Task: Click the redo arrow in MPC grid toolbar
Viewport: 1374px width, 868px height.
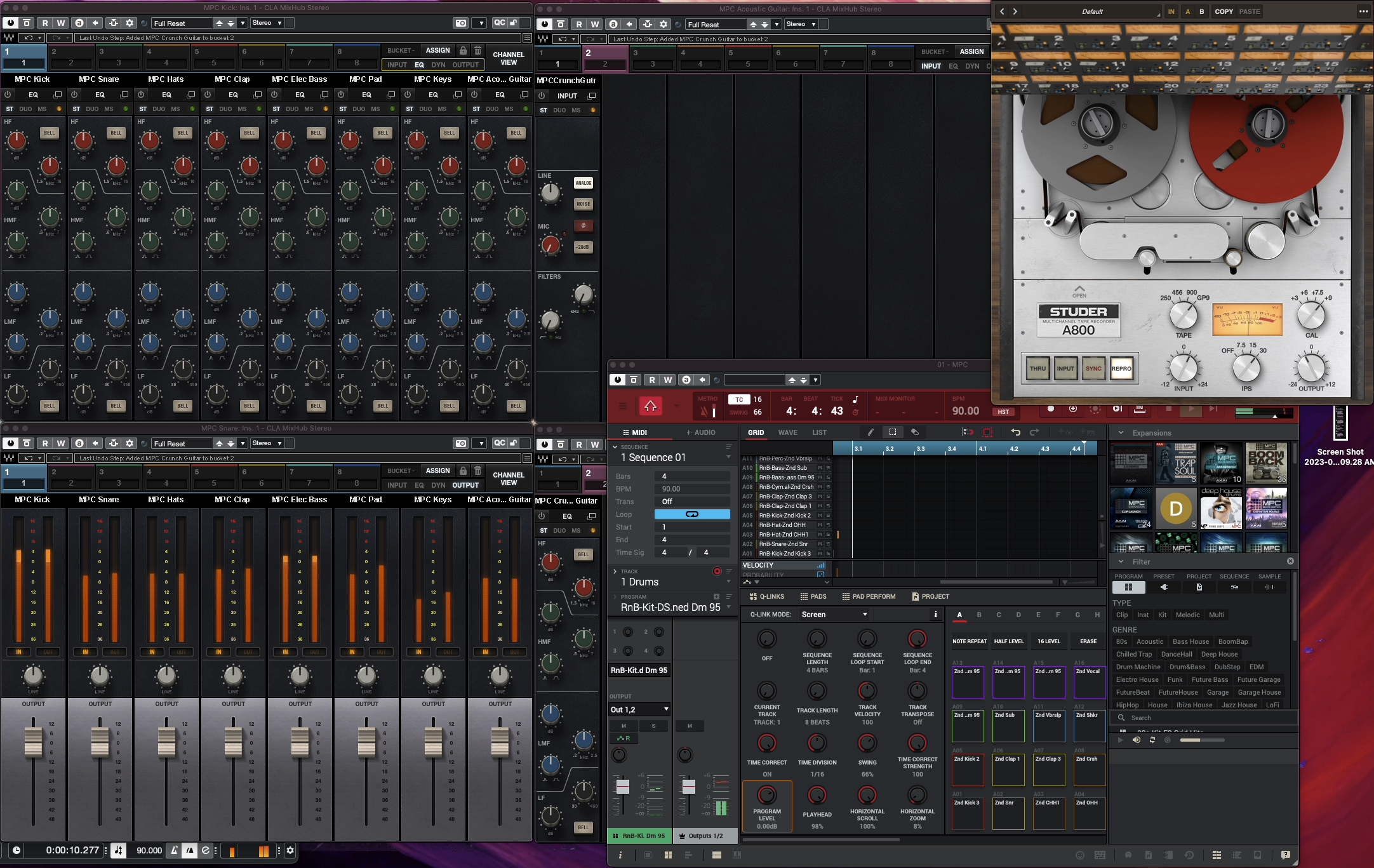Action: tap(1034, 432)
